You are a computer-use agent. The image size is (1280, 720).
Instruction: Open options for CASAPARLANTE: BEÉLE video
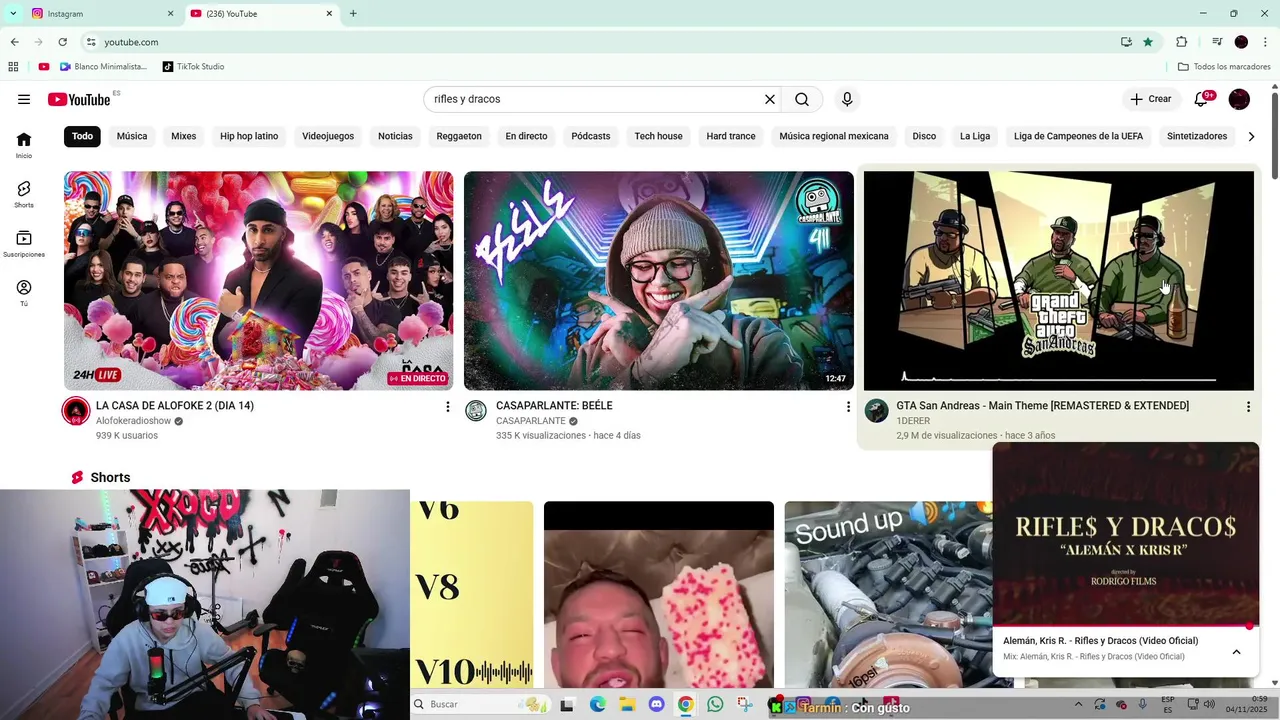(848, 407)
